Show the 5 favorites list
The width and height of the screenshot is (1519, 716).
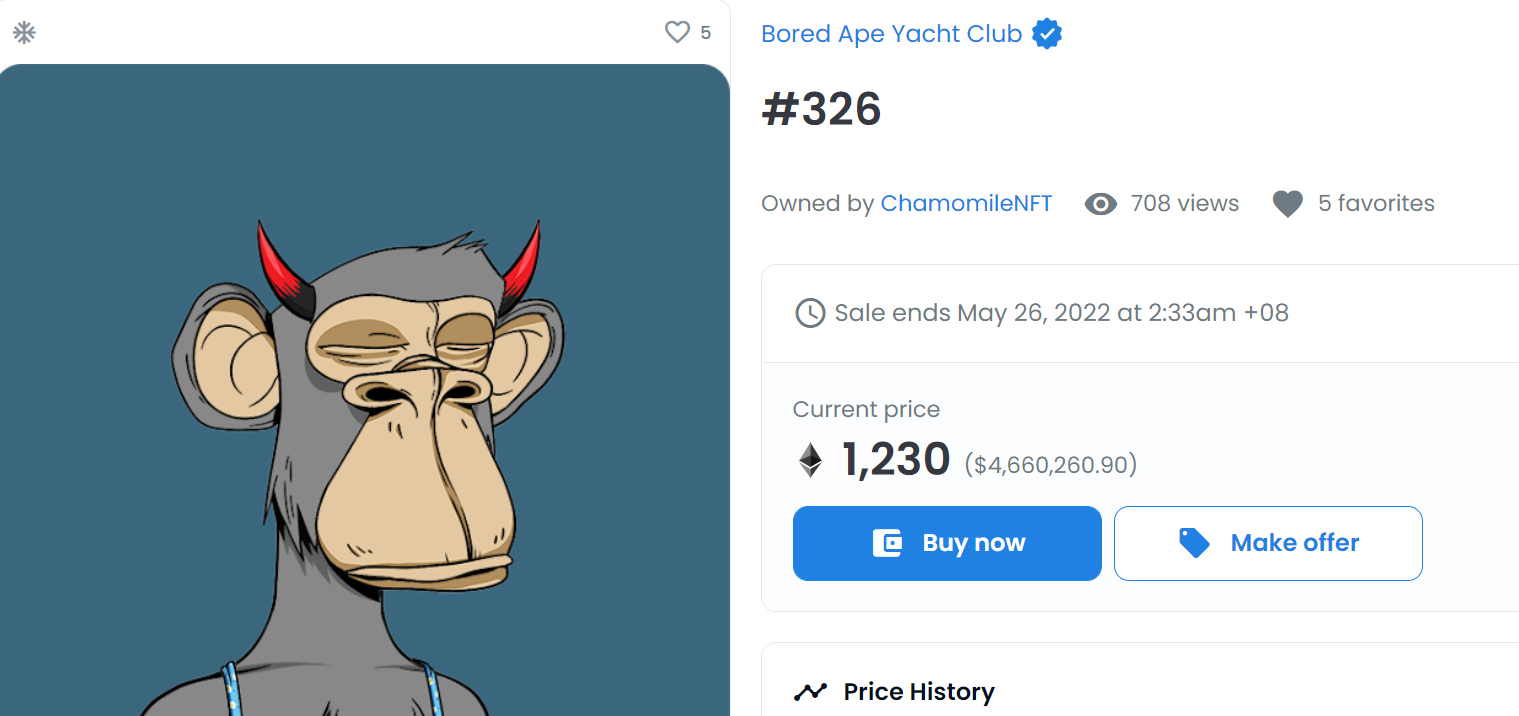tap(1376, 204)
